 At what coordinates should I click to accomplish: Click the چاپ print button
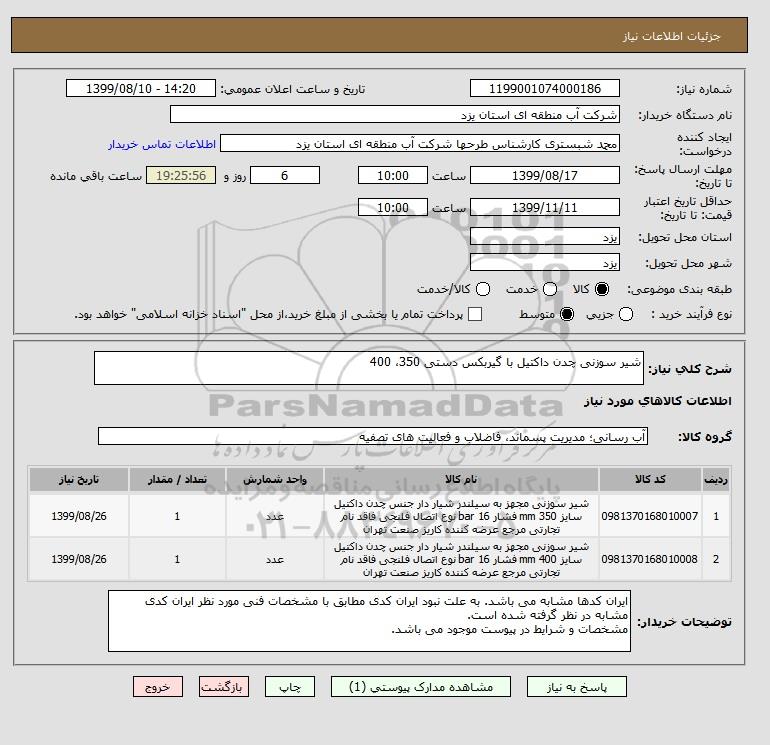coord(290,687)
